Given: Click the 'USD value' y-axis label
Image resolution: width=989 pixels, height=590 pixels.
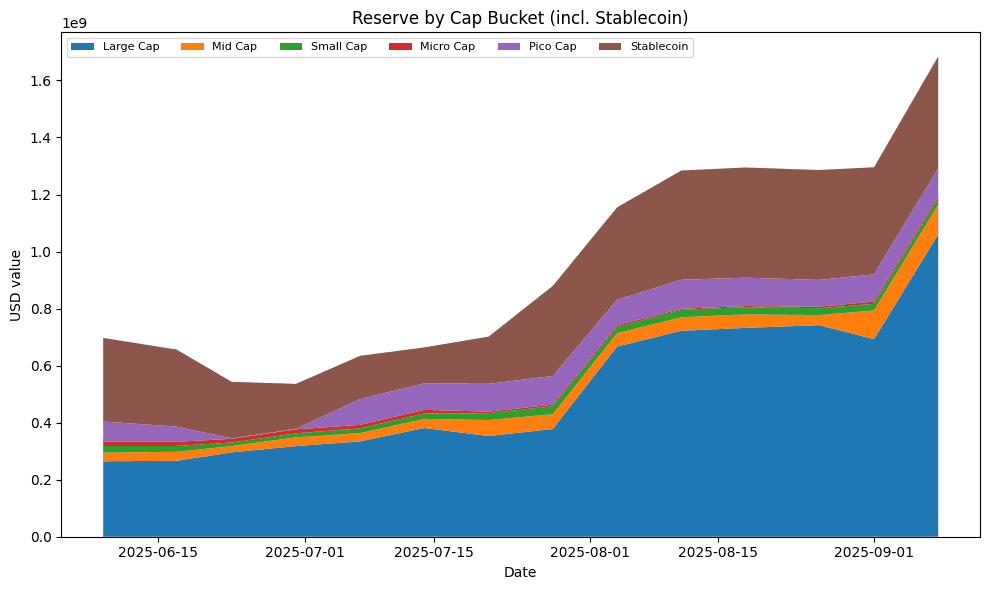Looking at the screenshot, I should click(x=16, y=285).
